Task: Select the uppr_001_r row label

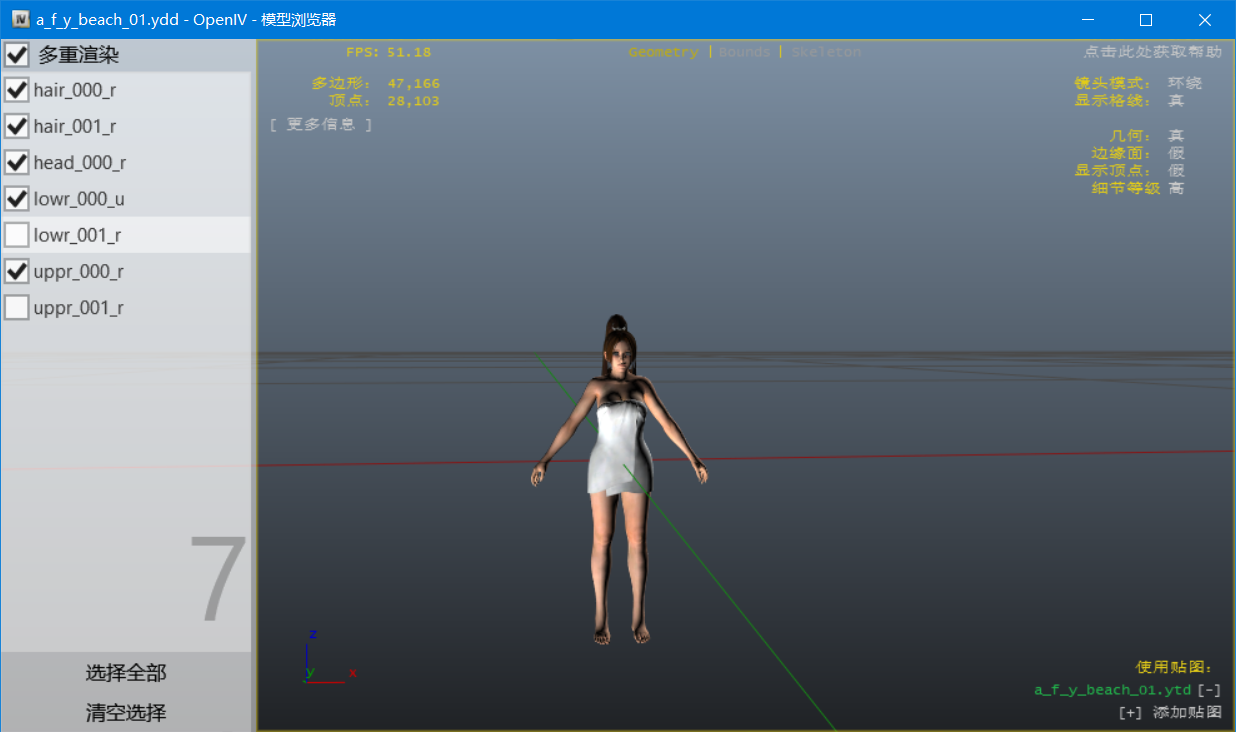Action: tap(79, 307)
